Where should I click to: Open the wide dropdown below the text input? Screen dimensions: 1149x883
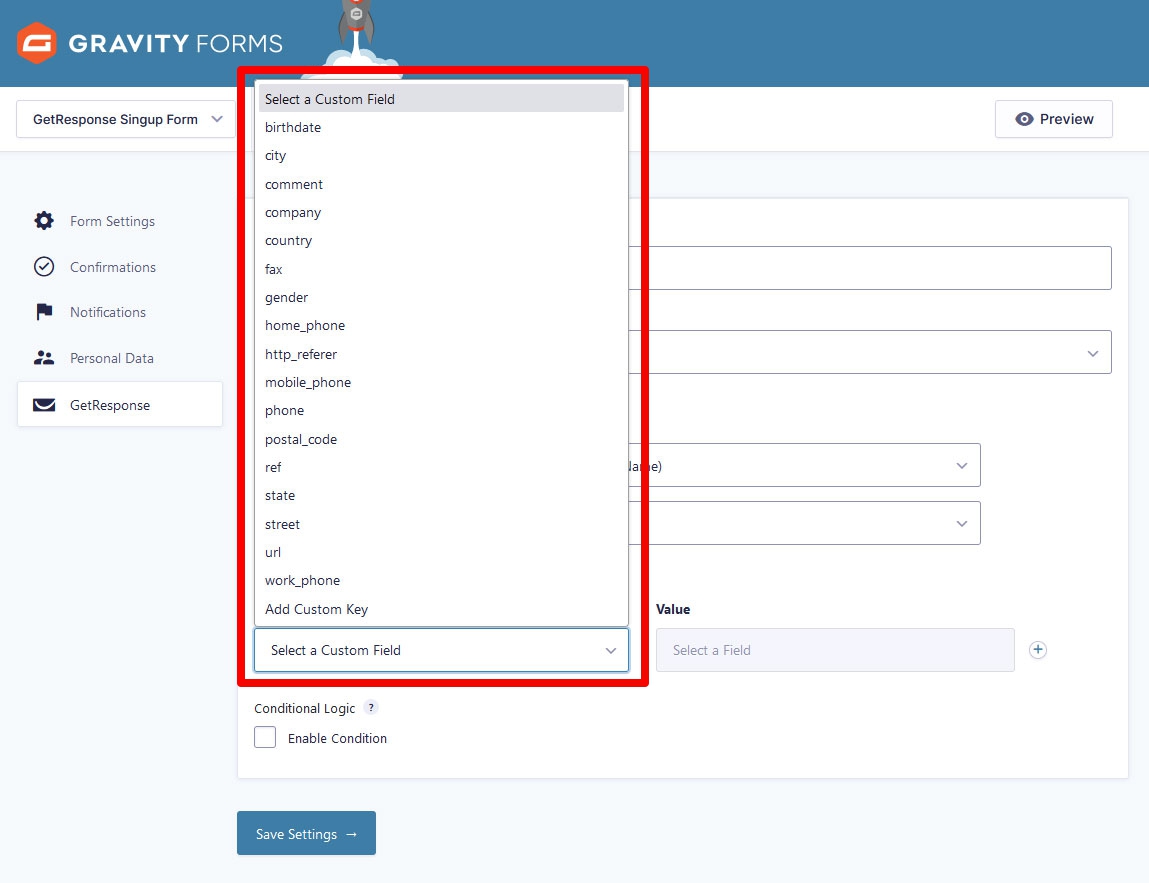point(870,352)
